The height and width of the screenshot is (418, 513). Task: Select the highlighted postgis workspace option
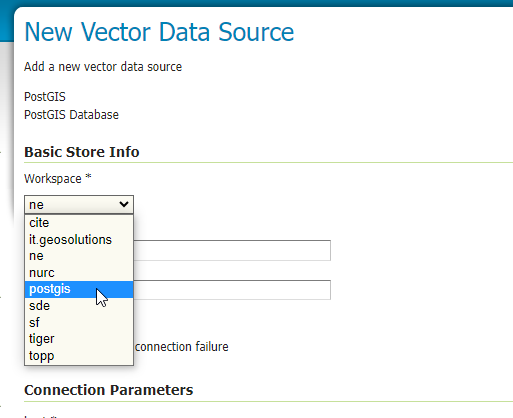(x=79, y=289)
